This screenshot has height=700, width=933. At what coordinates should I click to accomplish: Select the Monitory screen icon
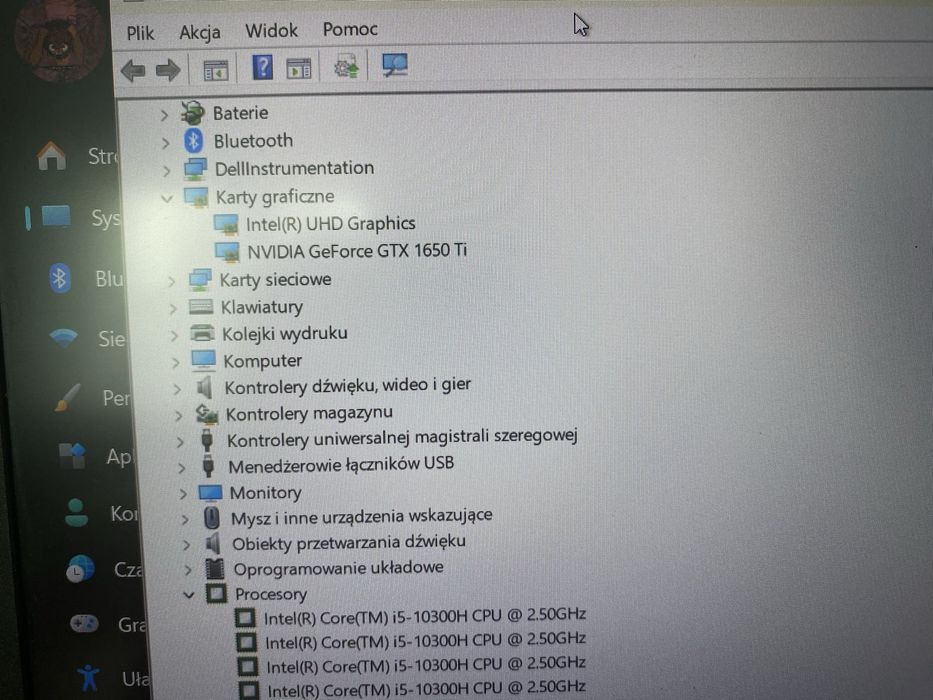coord(211,493)
